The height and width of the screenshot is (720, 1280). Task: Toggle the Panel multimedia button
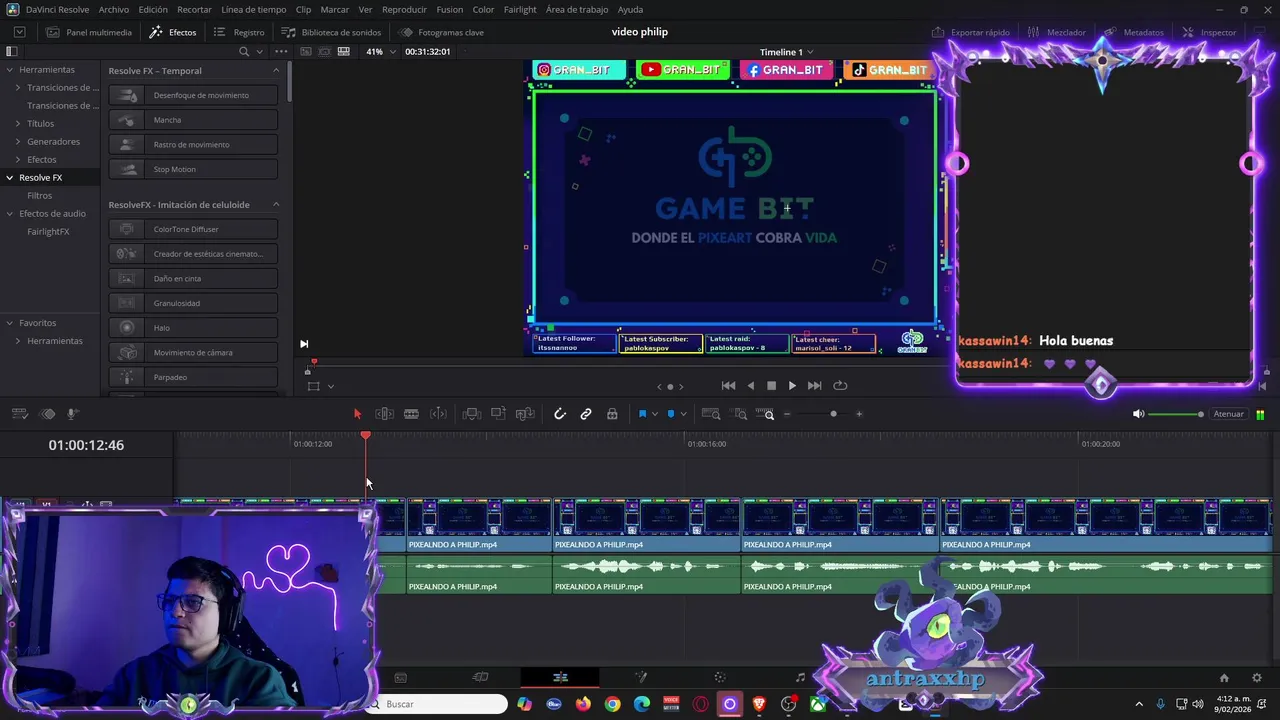[x=89, y=32]
